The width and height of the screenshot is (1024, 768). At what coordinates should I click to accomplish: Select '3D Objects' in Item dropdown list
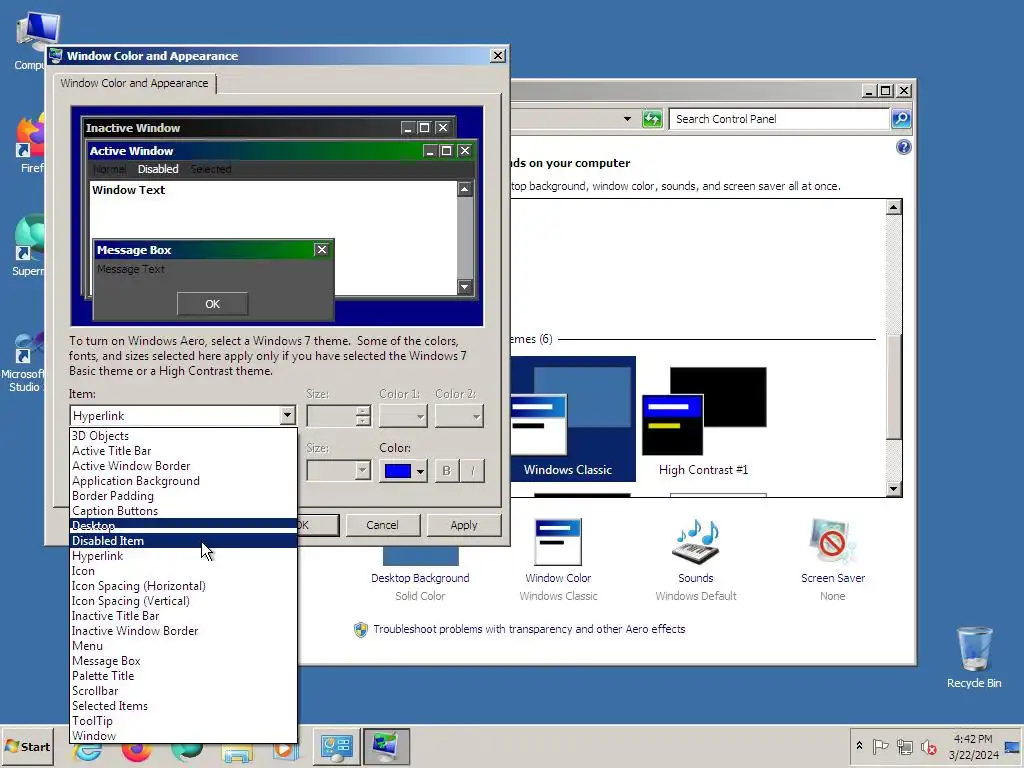pyautogui.click(x=184, y=436)
